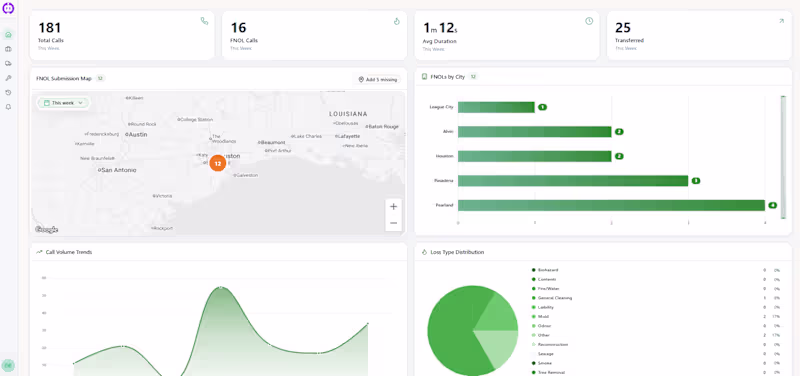The image size is (800, 376).
Task: Click the Loss Type Distribution flame icon
Action: tap(424, 252)
